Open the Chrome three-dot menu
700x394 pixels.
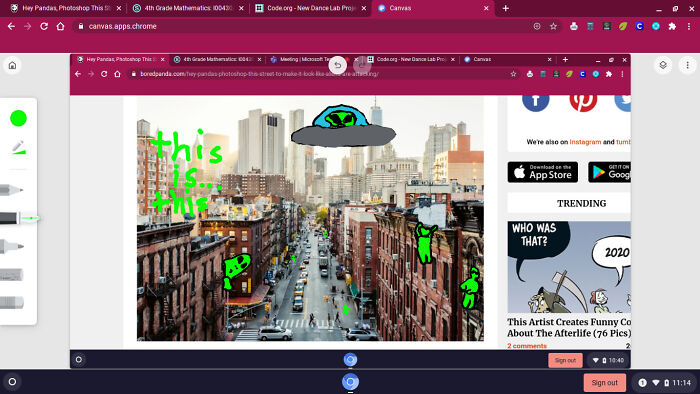[x=689, y=26]
